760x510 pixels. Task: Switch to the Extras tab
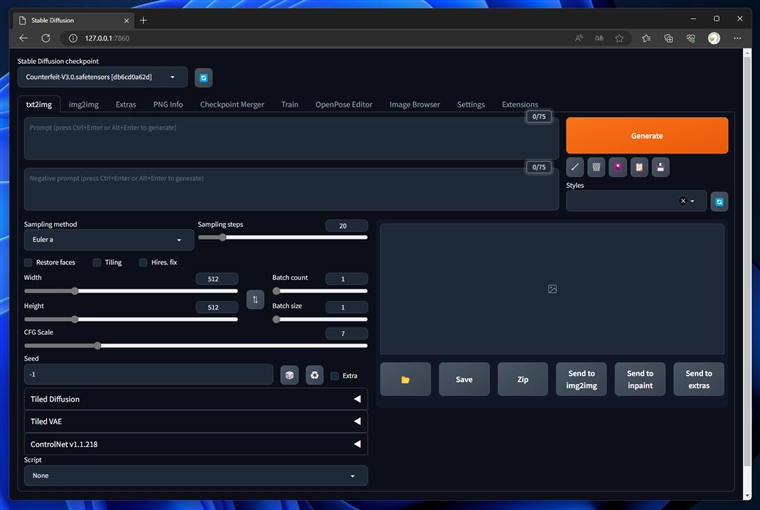coord(126,104)
